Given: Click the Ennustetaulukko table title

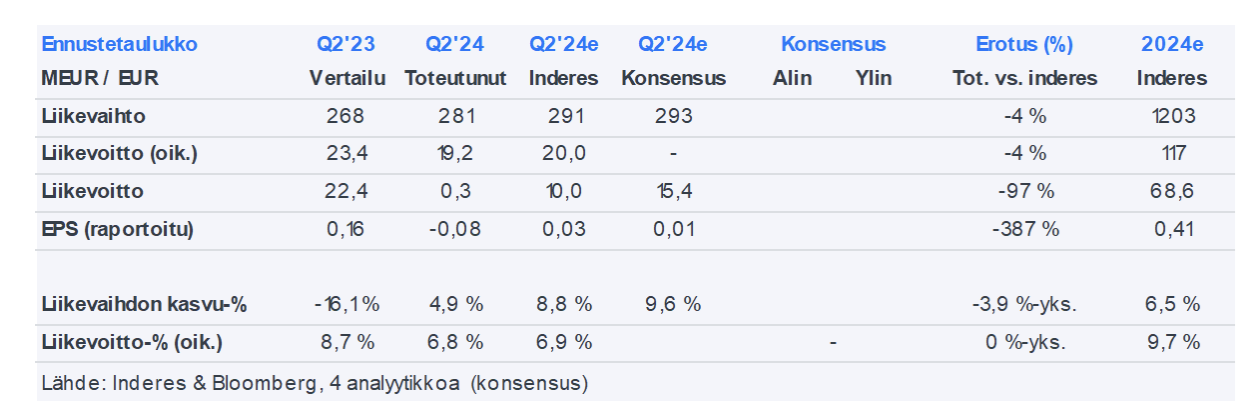Looking at the screenshot, I should point(119,45).
